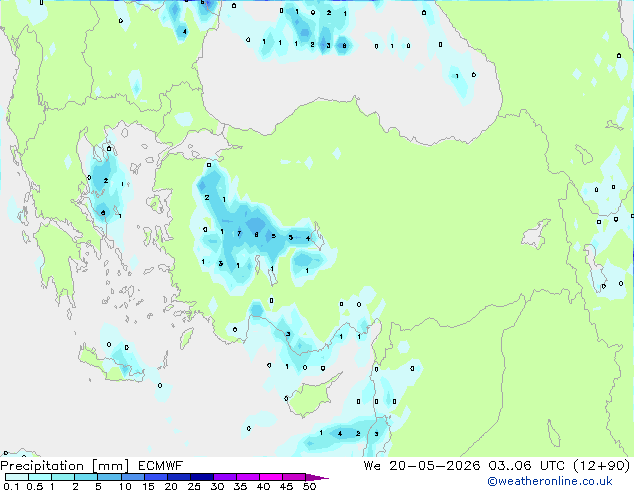Select legend swatch between 35 and 40

[247, 477]
